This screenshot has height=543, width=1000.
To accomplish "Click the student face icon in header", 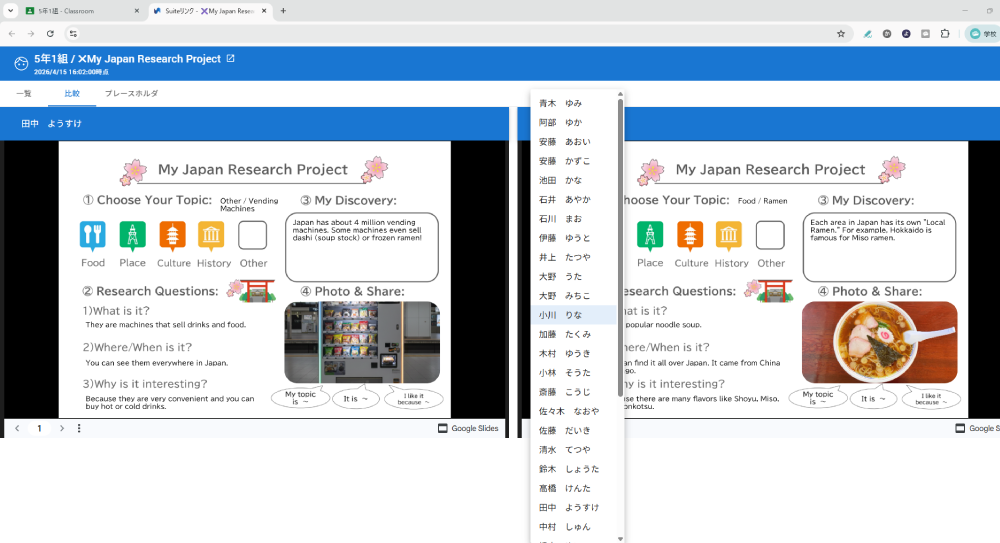I will (21, 64).
